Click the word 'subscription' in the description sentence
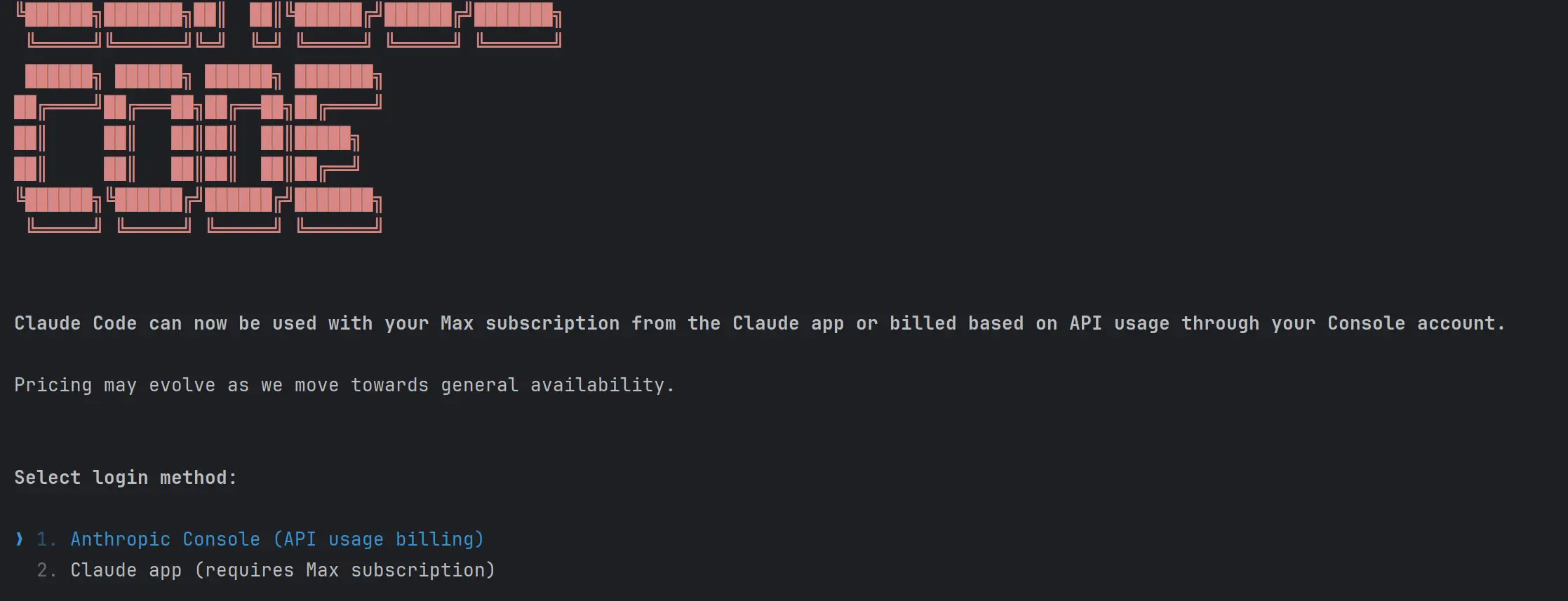1568x601 pixels. [x=552, y=323]
